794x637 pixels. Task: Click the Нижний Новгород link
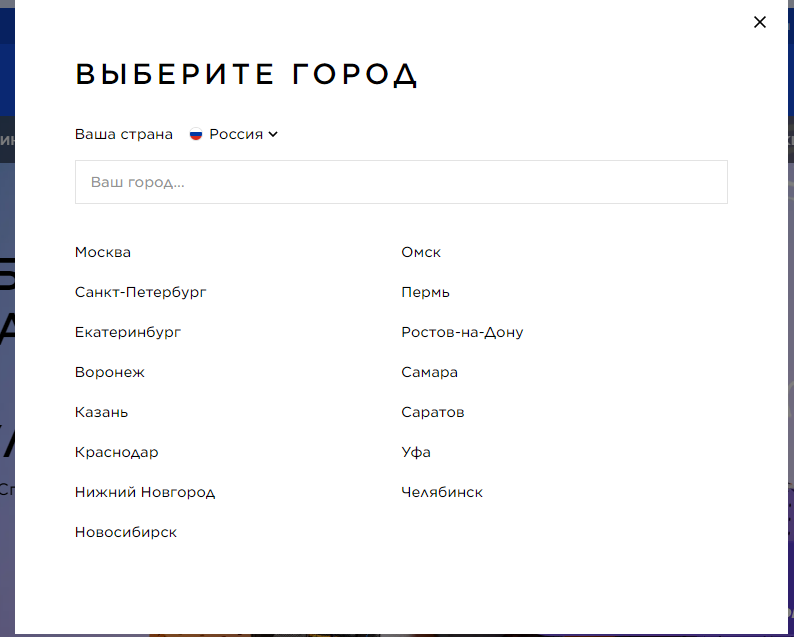(145, 492)
